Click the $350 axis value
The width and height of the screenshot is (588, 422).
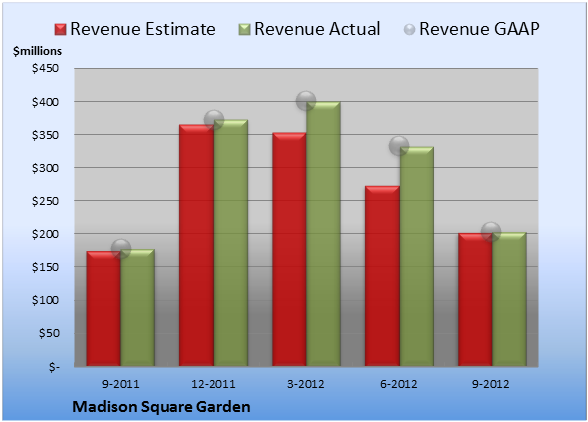[x=45, y=135]
